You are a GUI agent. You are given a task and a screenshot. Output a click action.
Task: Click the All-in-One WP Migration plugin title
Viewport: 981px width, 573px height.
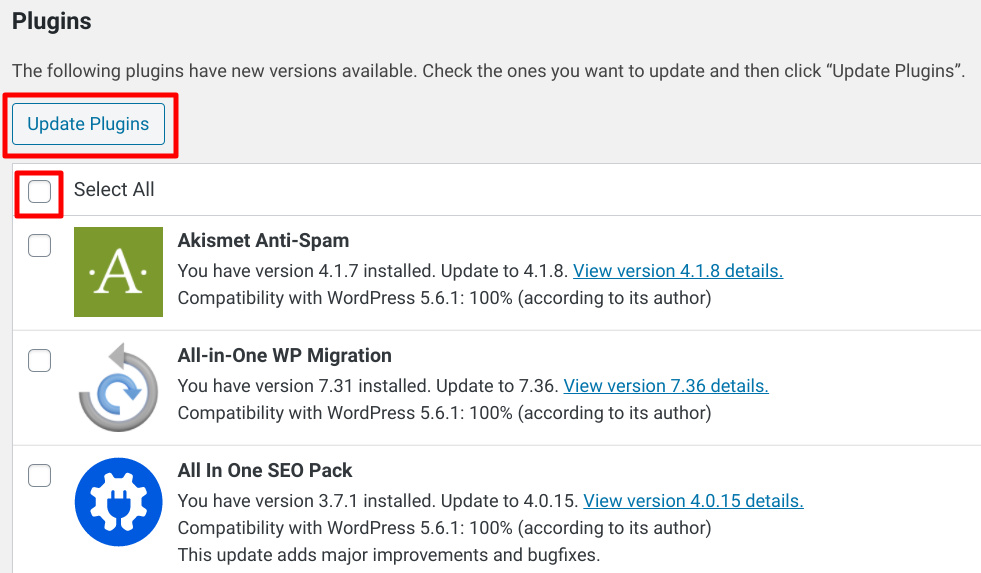pos(285,355)
